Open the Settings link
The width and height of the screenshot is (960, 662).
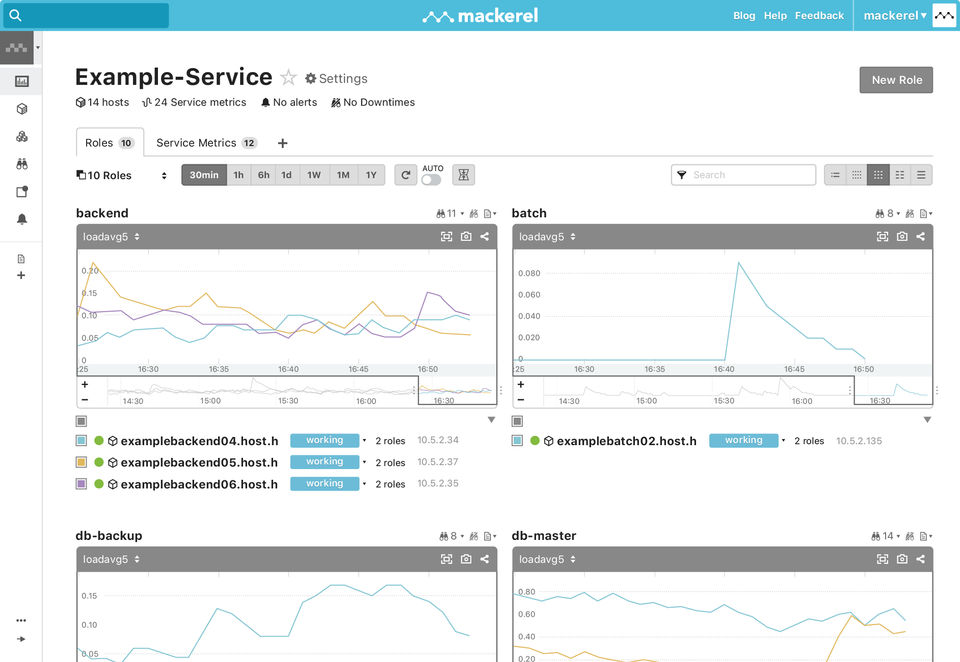pyautogui.click(x=337, y=79)
